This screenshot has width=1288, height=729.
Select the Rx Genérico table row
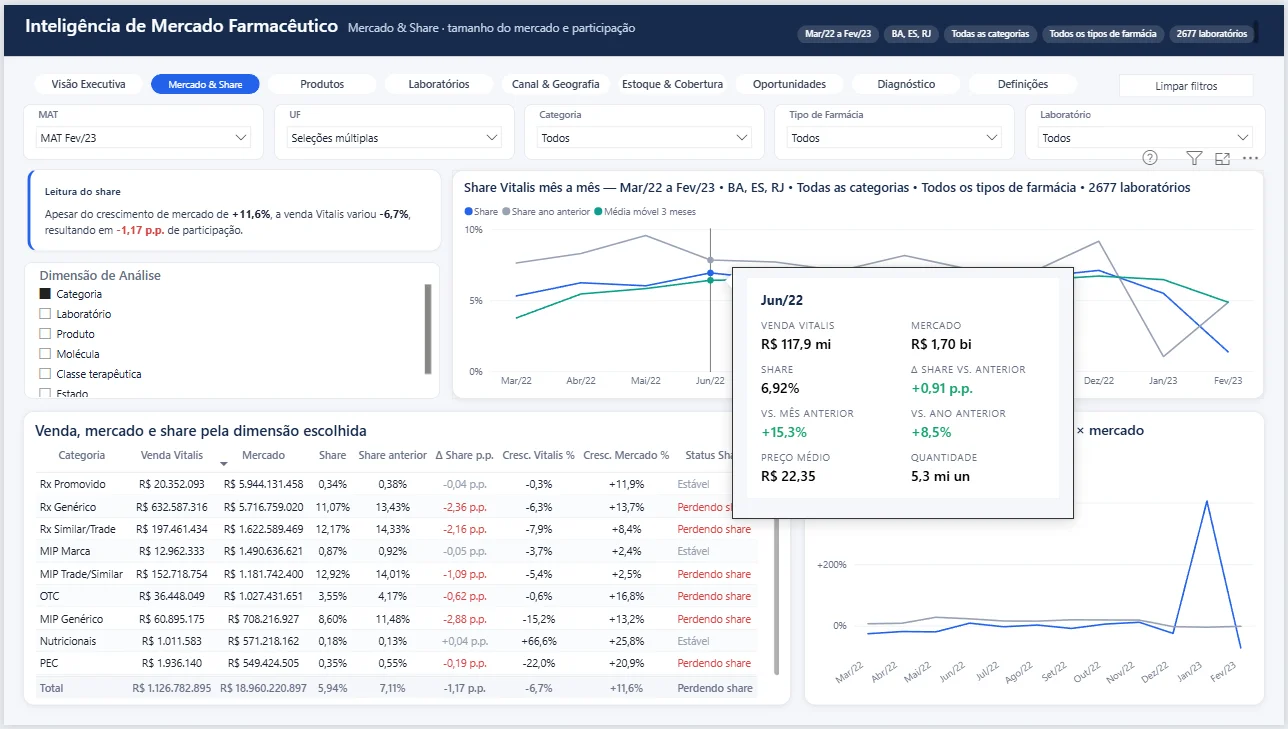(397, 507)
